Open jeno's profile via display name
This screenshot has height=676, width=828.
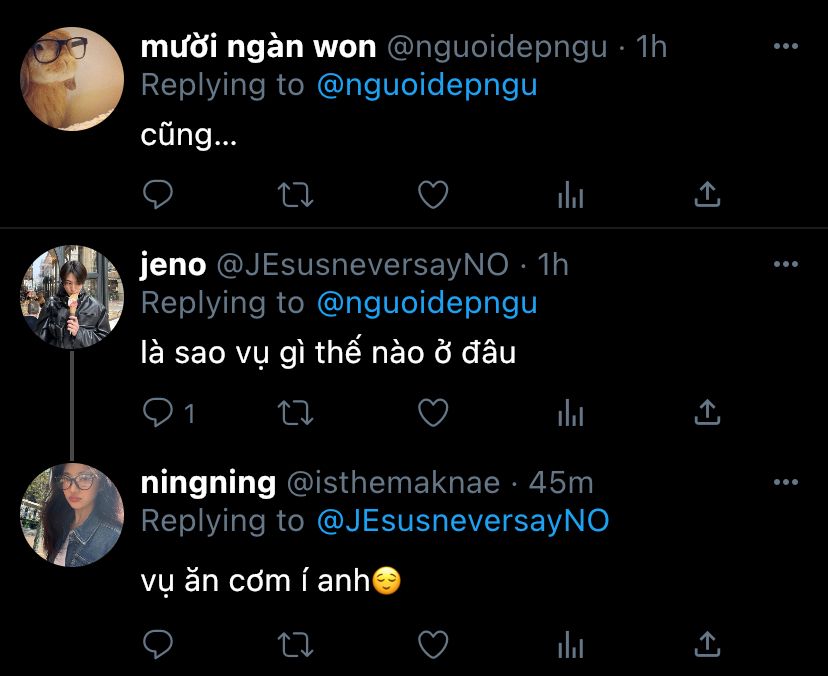pos(173,265)
